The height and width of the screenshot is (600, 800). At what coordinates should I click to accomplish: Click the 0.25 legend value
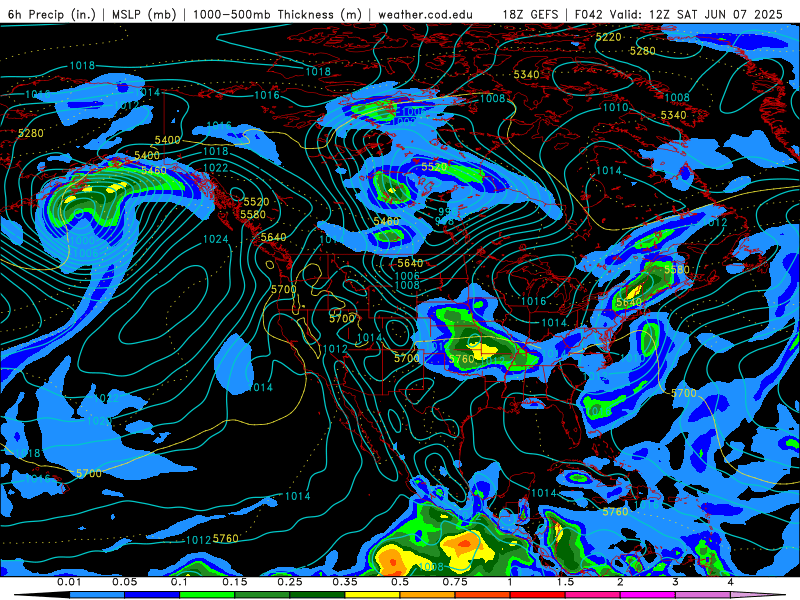point(290,582)
